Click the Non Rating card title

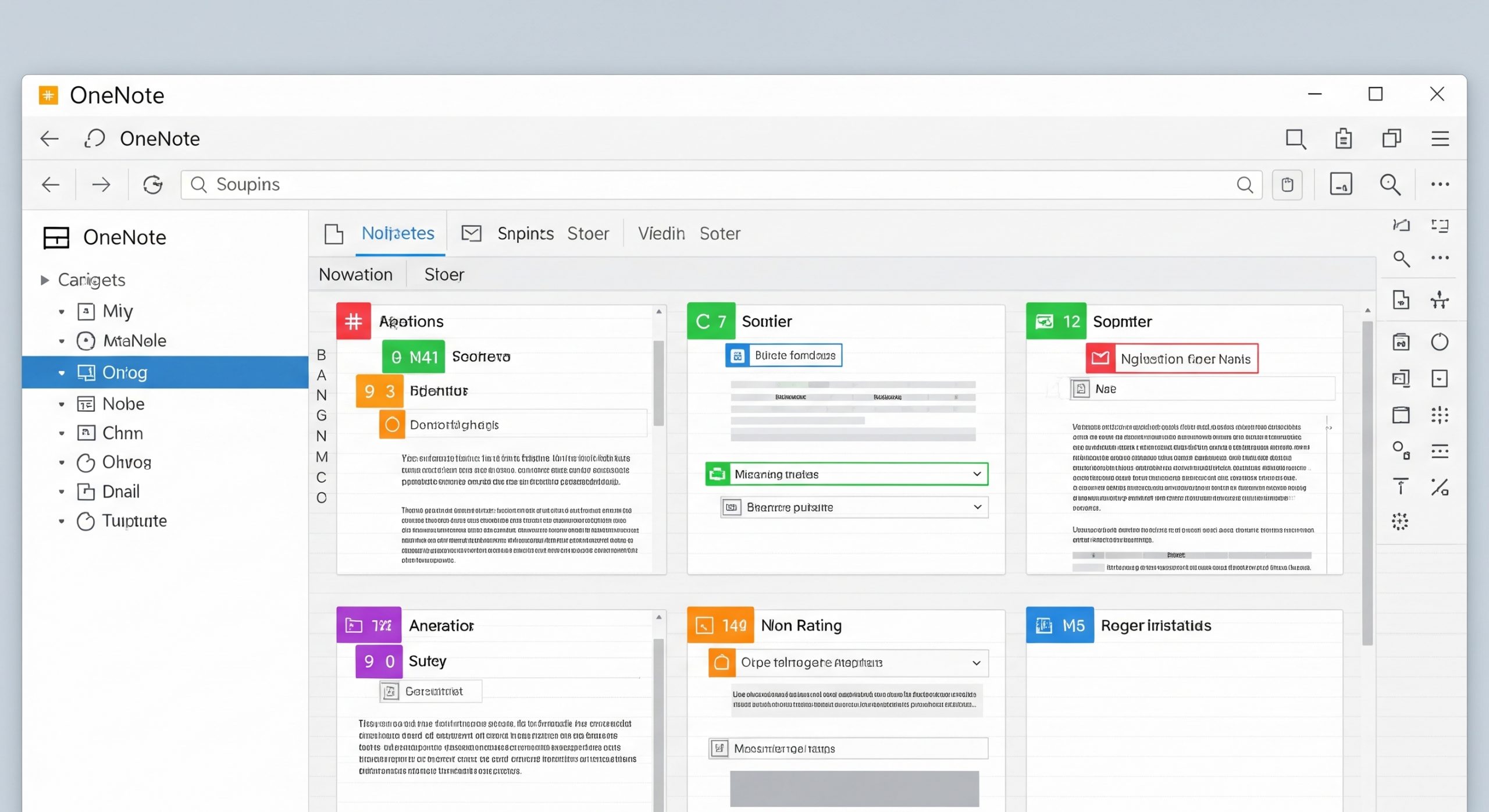click(801, 625)
